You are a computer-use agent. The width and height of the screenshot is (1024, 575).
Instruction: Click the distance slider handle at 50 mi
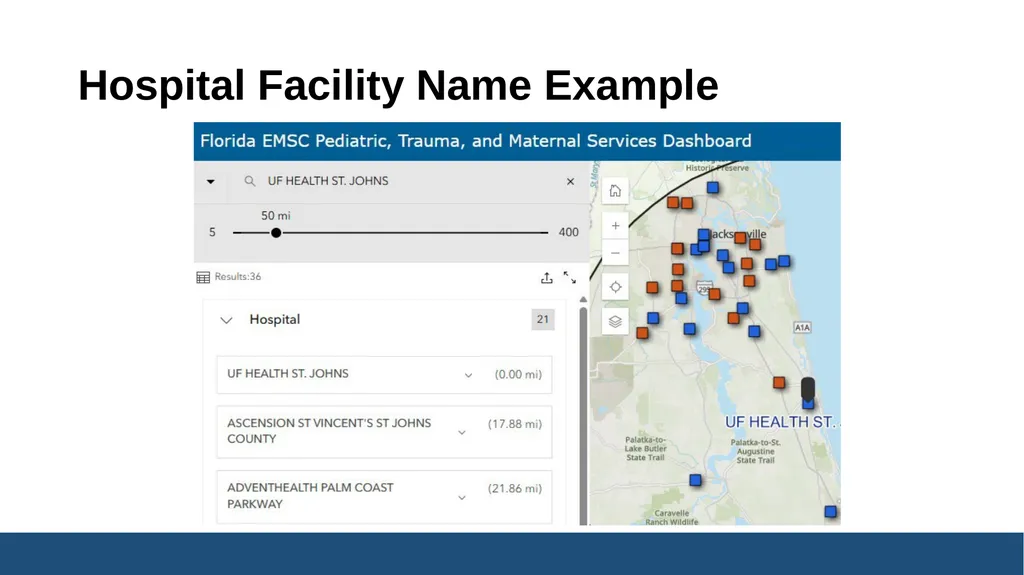(x=276, y=233)
